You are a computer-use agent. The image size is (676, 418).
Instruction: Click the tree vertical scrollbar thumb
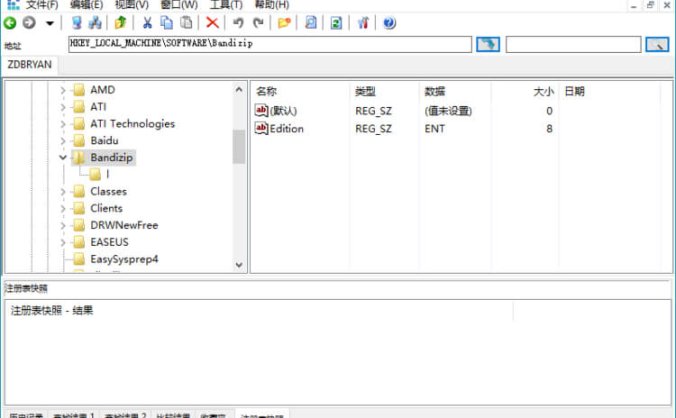click(239, 147)
